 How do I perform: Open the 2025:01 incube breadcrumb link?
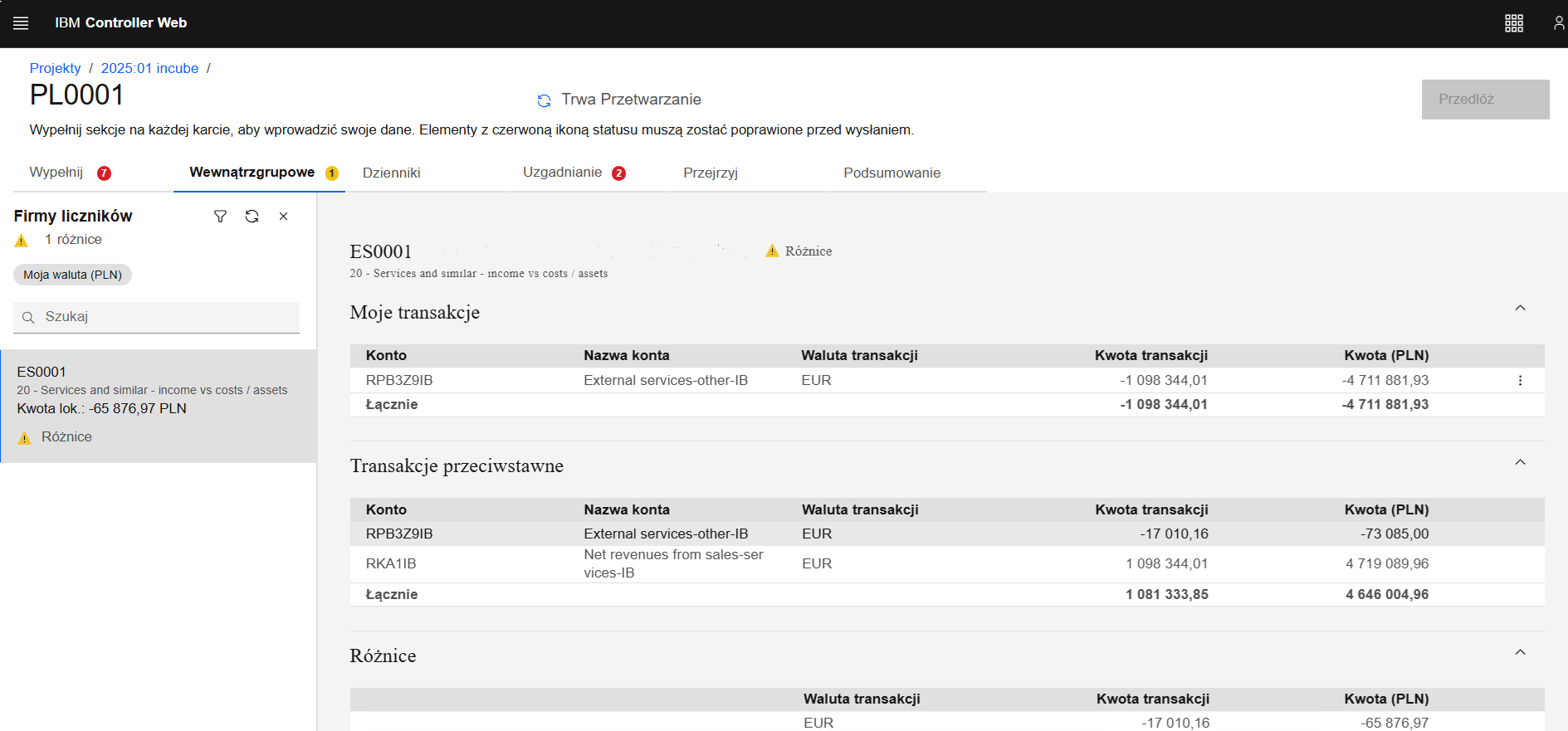tap(149, 68)
